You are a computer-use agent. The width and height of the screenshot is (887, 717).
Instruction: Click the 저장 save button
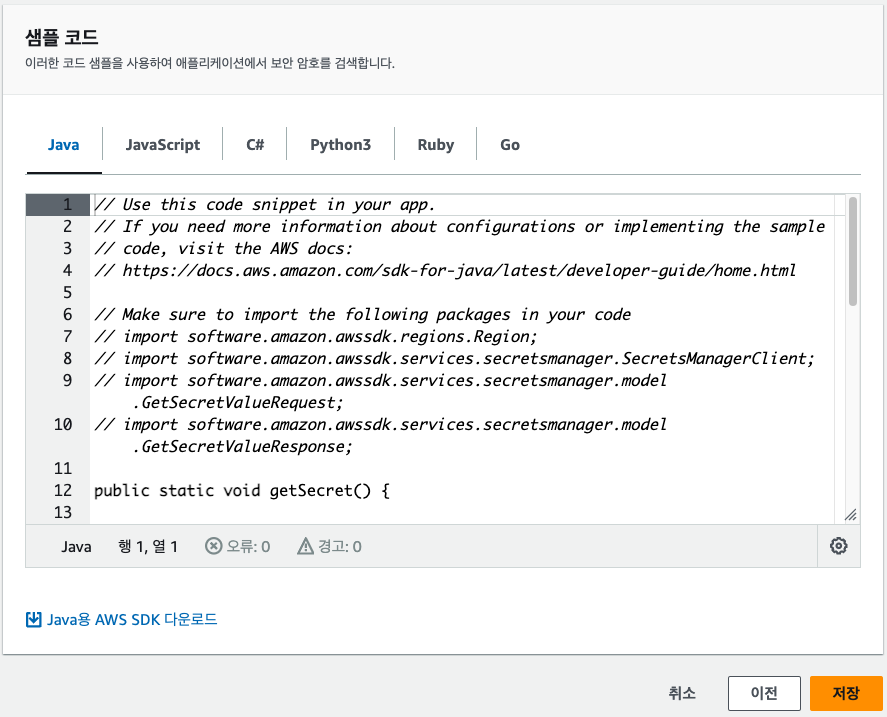point(846,693)
